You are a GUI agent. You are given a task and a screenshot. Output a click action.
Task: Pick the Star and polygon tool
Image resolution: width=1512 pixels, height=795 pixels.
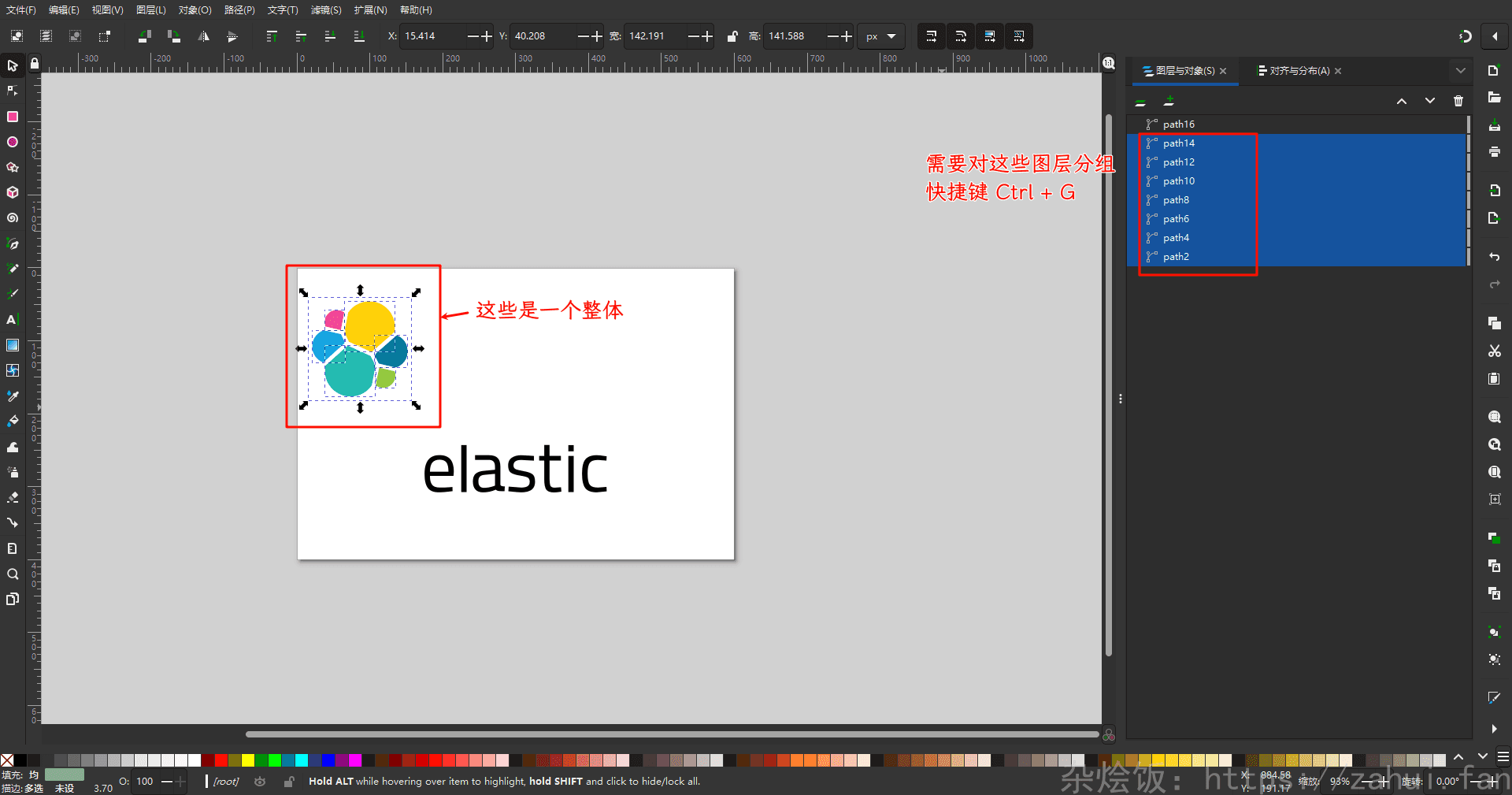point(13,168)
